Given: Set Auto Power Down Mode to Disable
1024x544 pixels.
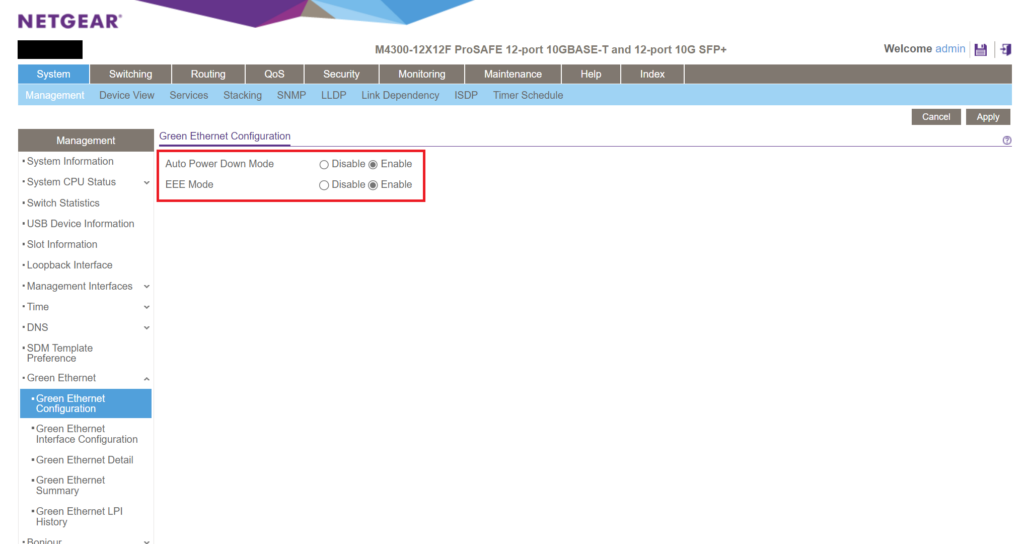Looking at the screenshot, I should [x=324, y=164].
